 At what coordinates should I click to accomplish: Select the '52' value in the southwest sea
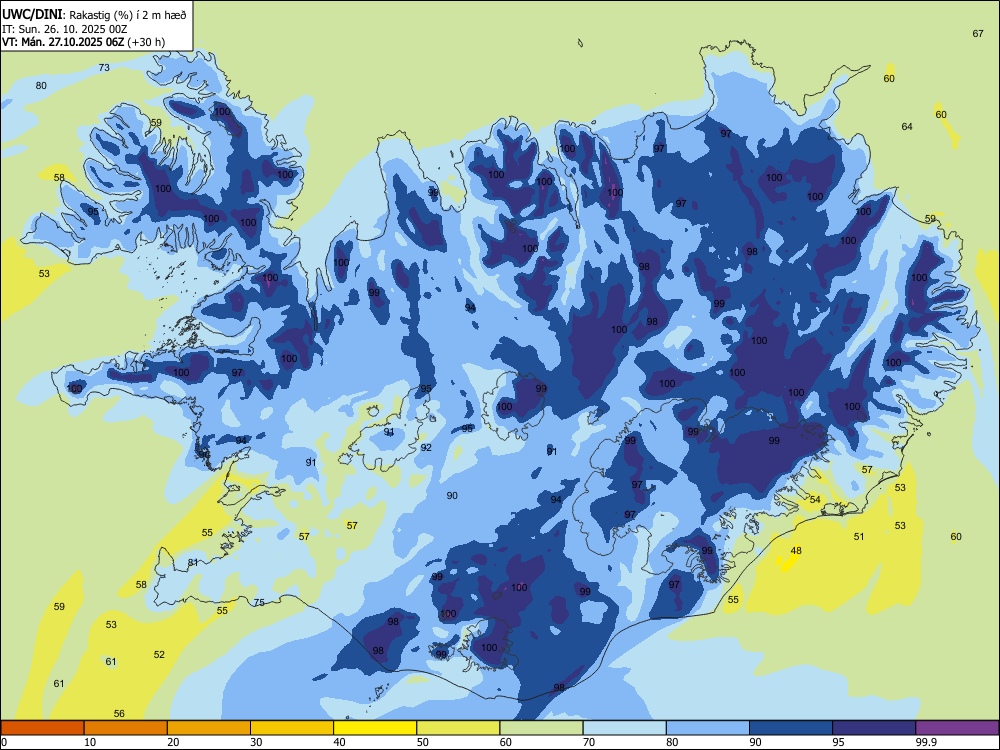tap(159, 654)
